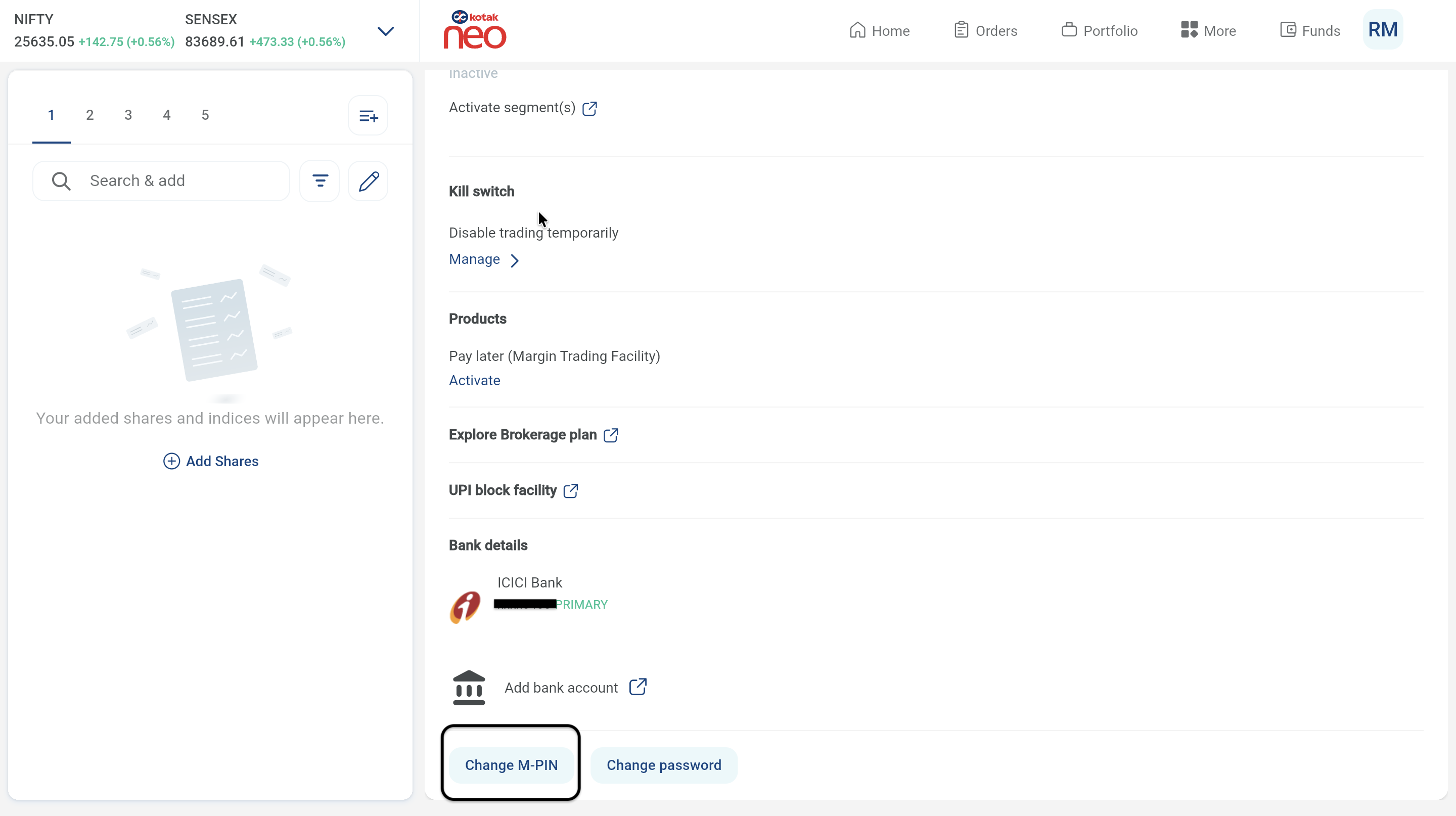The height and width of the screenshot is (816, 1456).
Task: Click the pencil edit watchlist icon
Action: pos(369,181)
